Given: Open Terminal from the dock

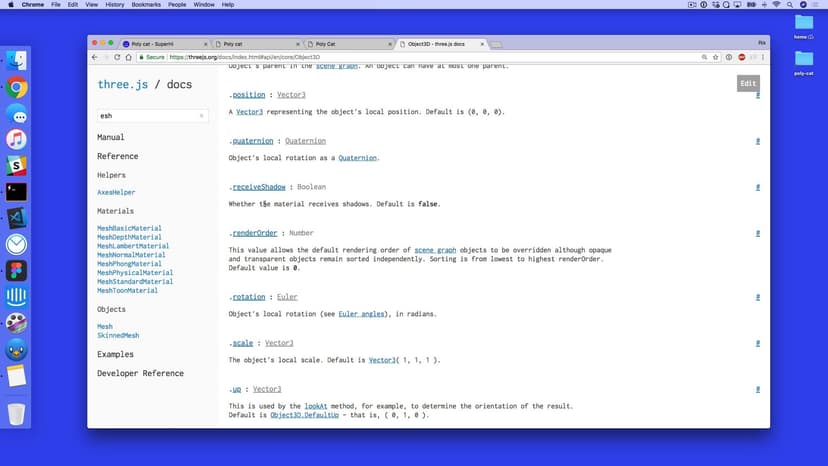Looking at the screenshot, I should point(16,192).
